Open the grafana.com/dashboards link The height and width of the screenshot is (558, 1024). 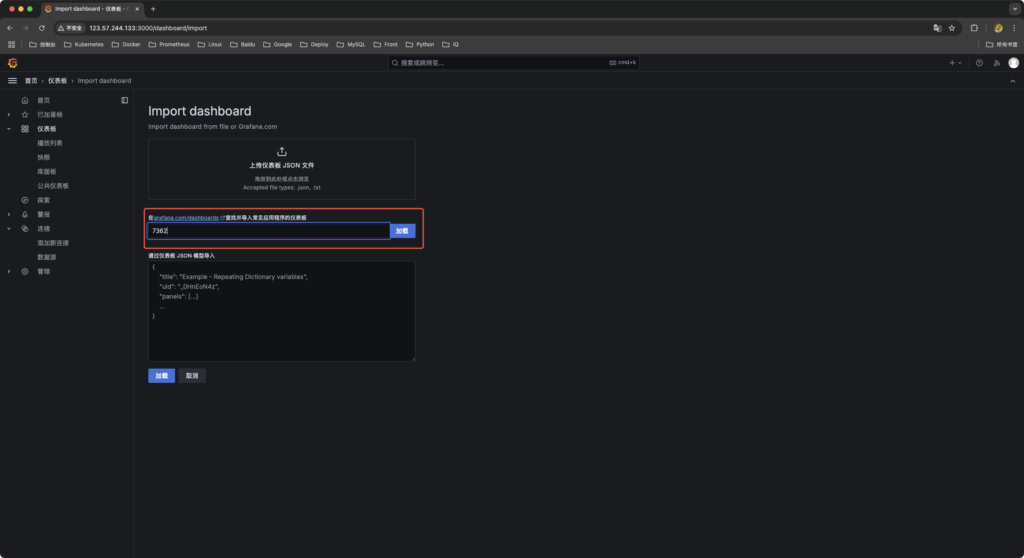[x=186, y=217]
